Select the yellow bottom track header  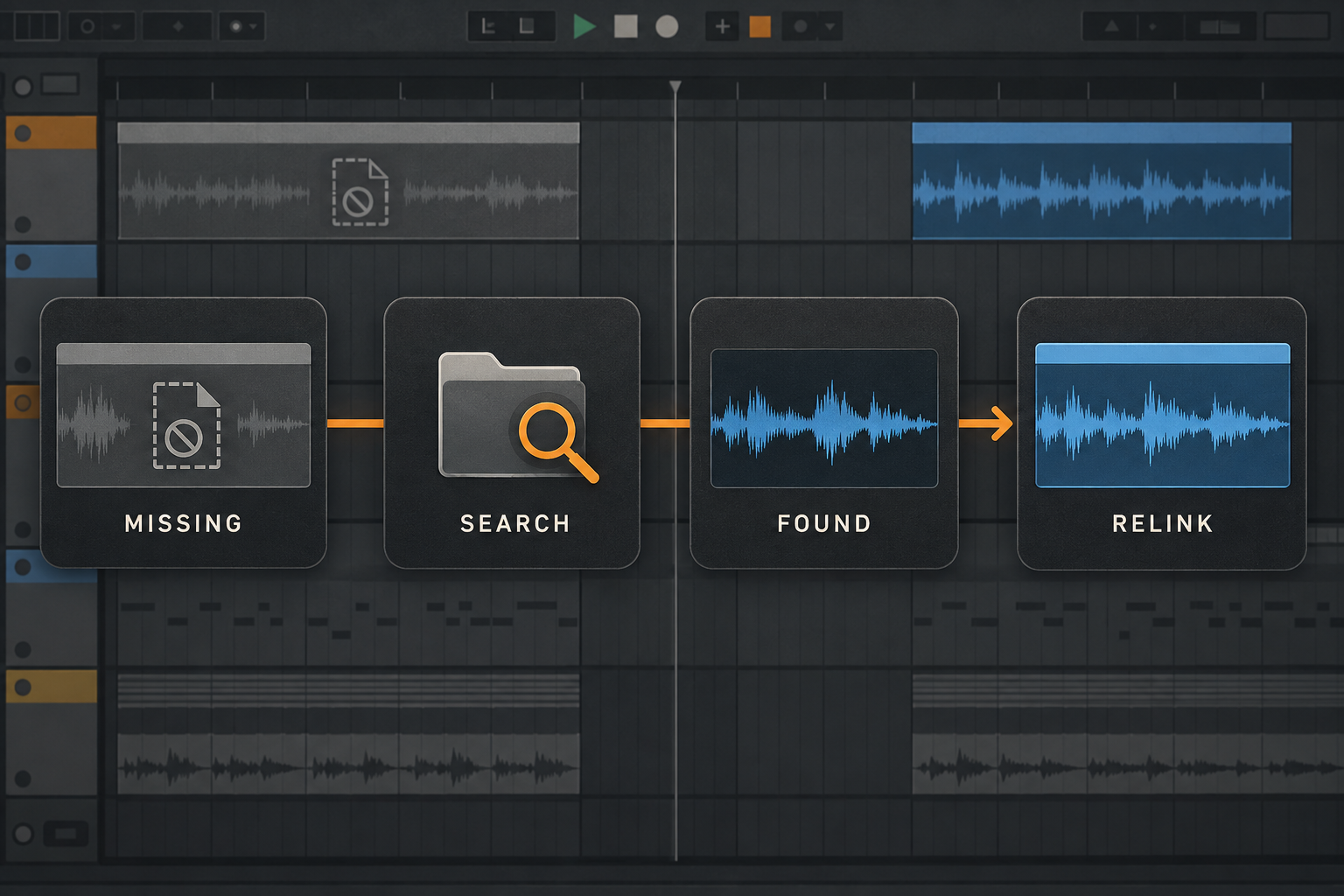52,687
